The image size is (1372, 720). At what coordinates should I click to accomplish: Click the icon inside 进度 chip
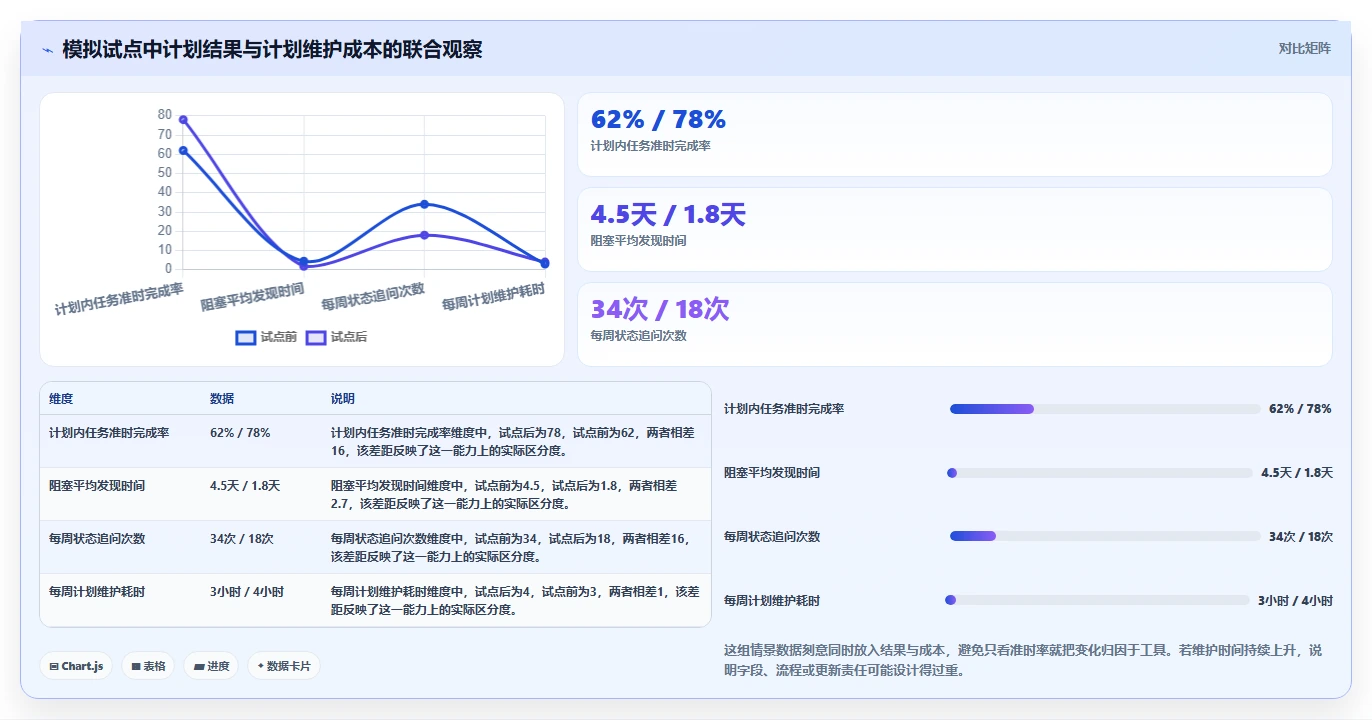(x=199, y=667)
